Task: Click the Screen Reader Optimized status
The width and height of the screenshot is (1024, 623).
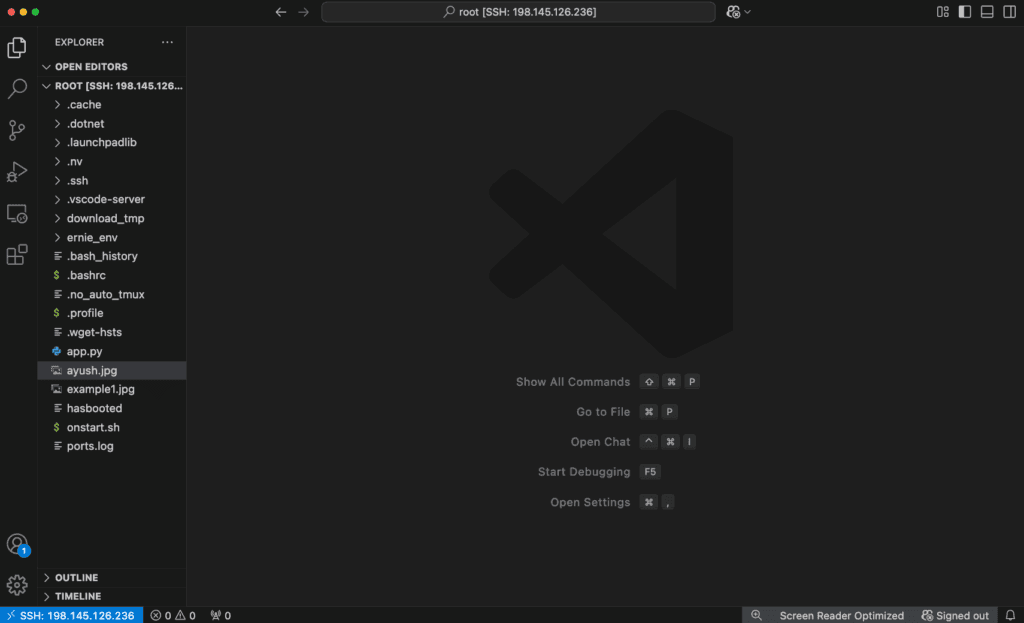Action: 841,615
